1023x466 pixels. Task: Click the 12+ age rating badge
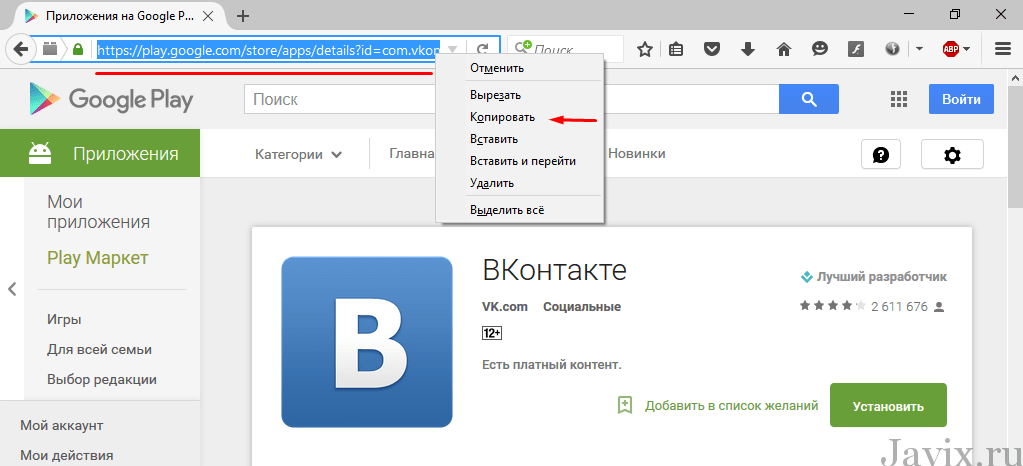click(x=491, y=334)
